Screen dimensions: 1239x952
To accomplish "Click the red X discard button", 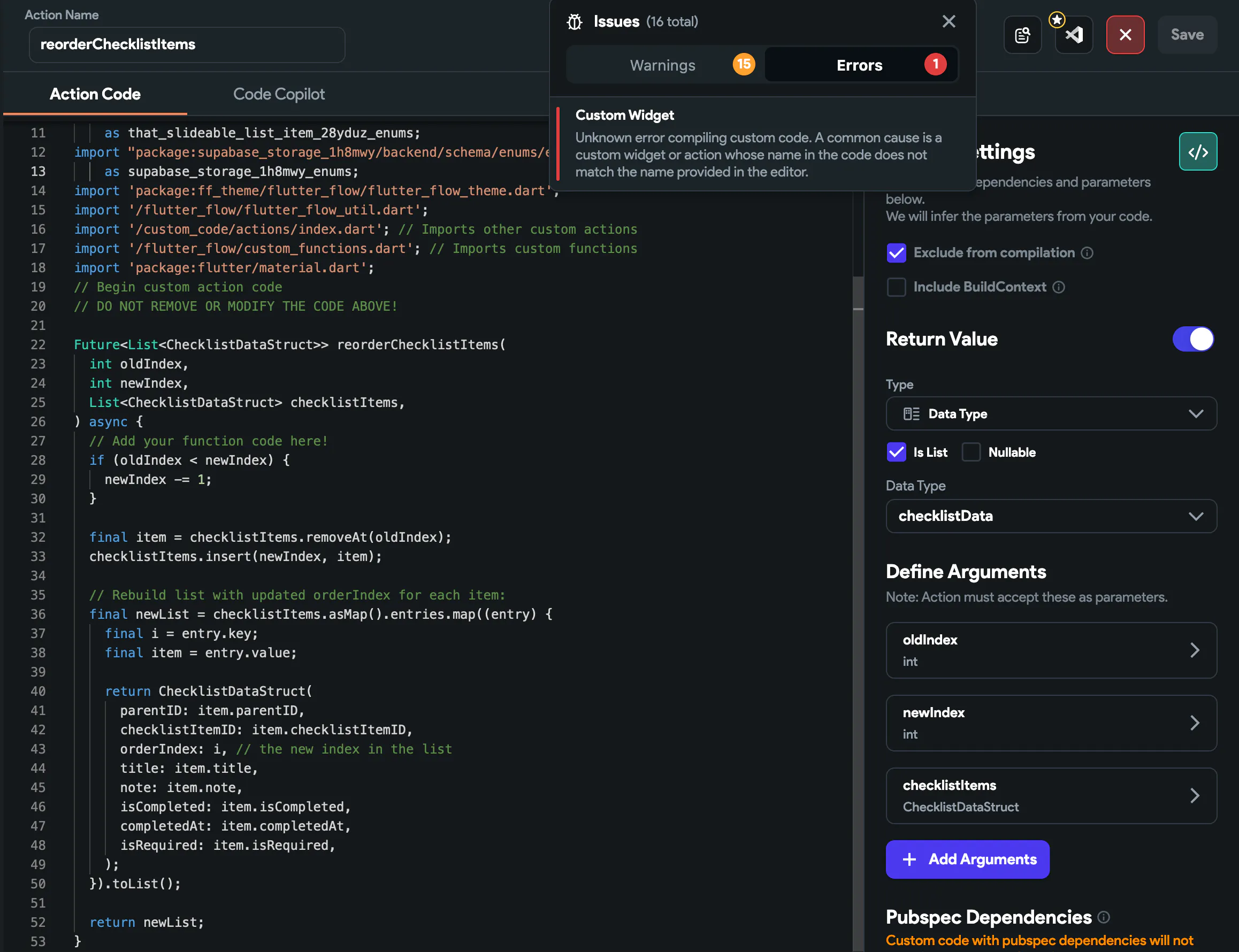I will click(1125, 35).
